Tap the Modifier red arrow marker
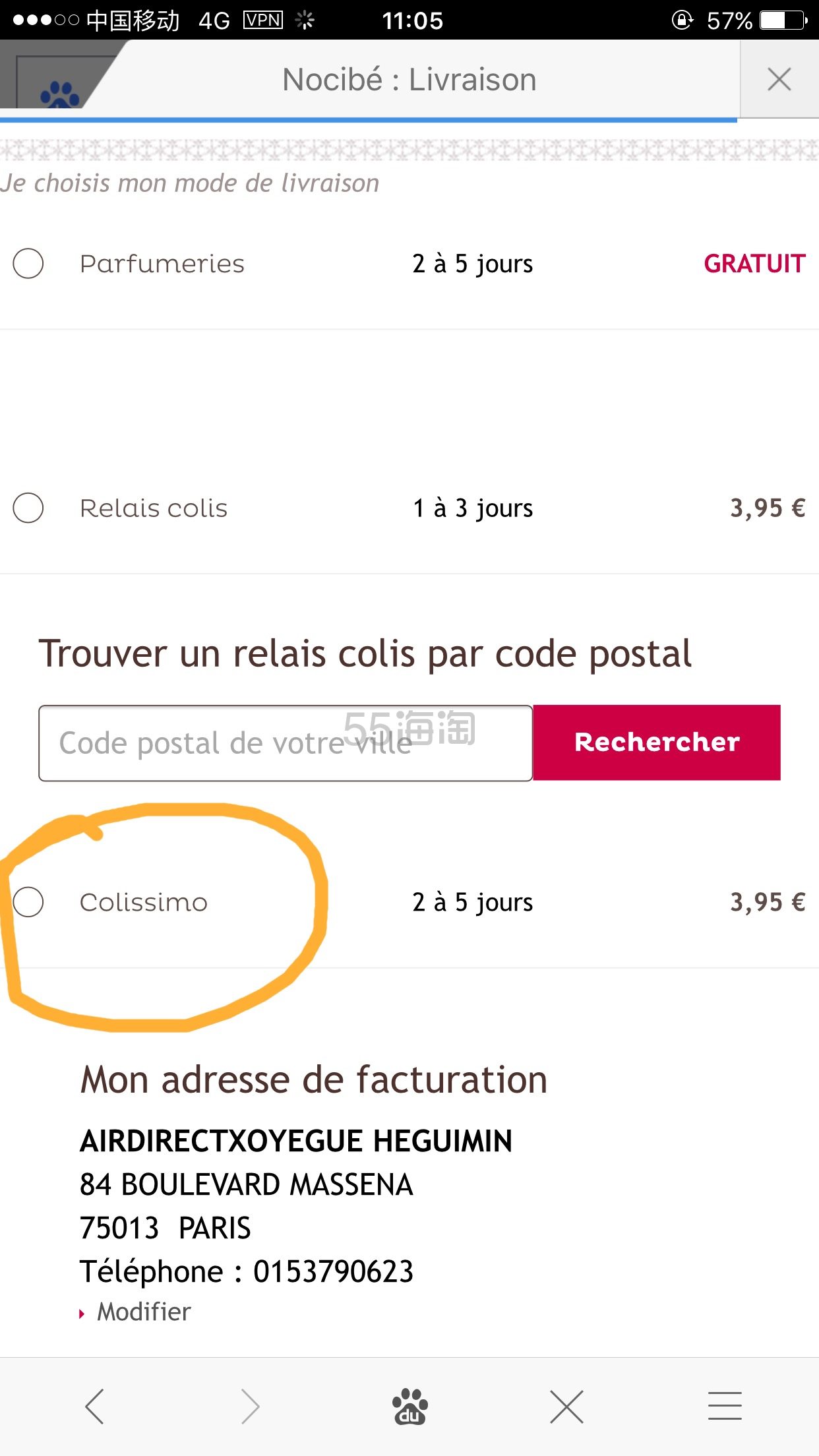The height and width of the screenshot is (1456, 819). 82,1314
